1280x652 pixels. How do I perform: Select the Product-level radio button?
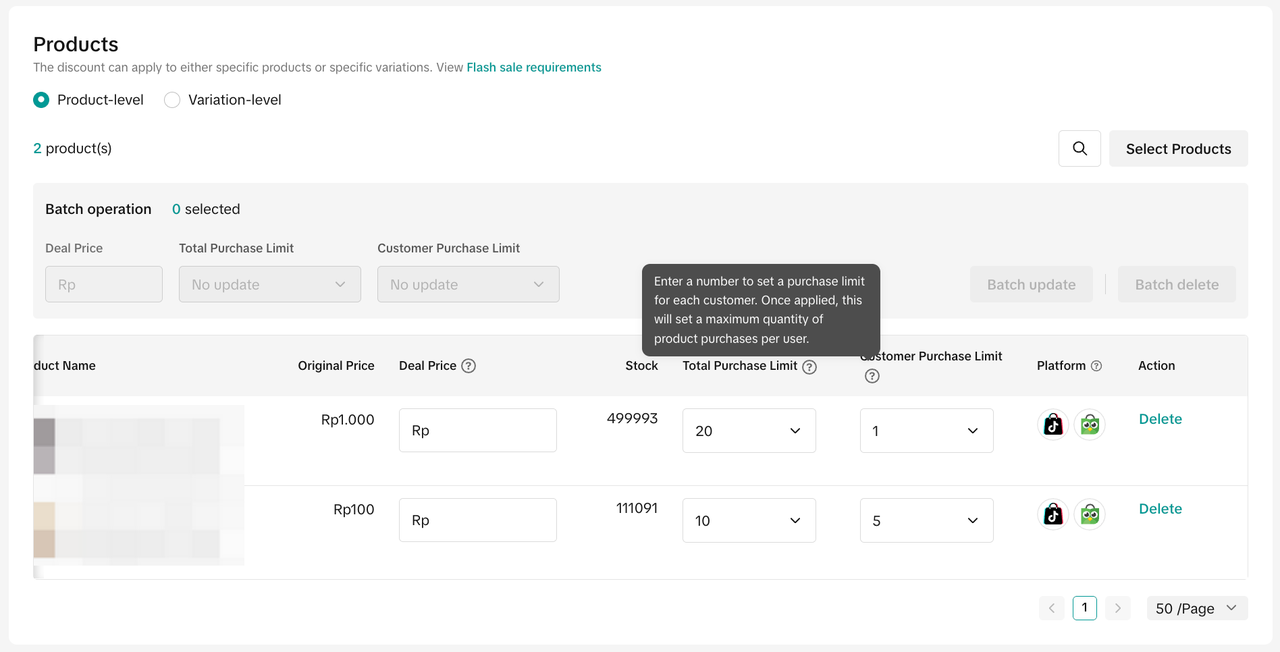41,100
